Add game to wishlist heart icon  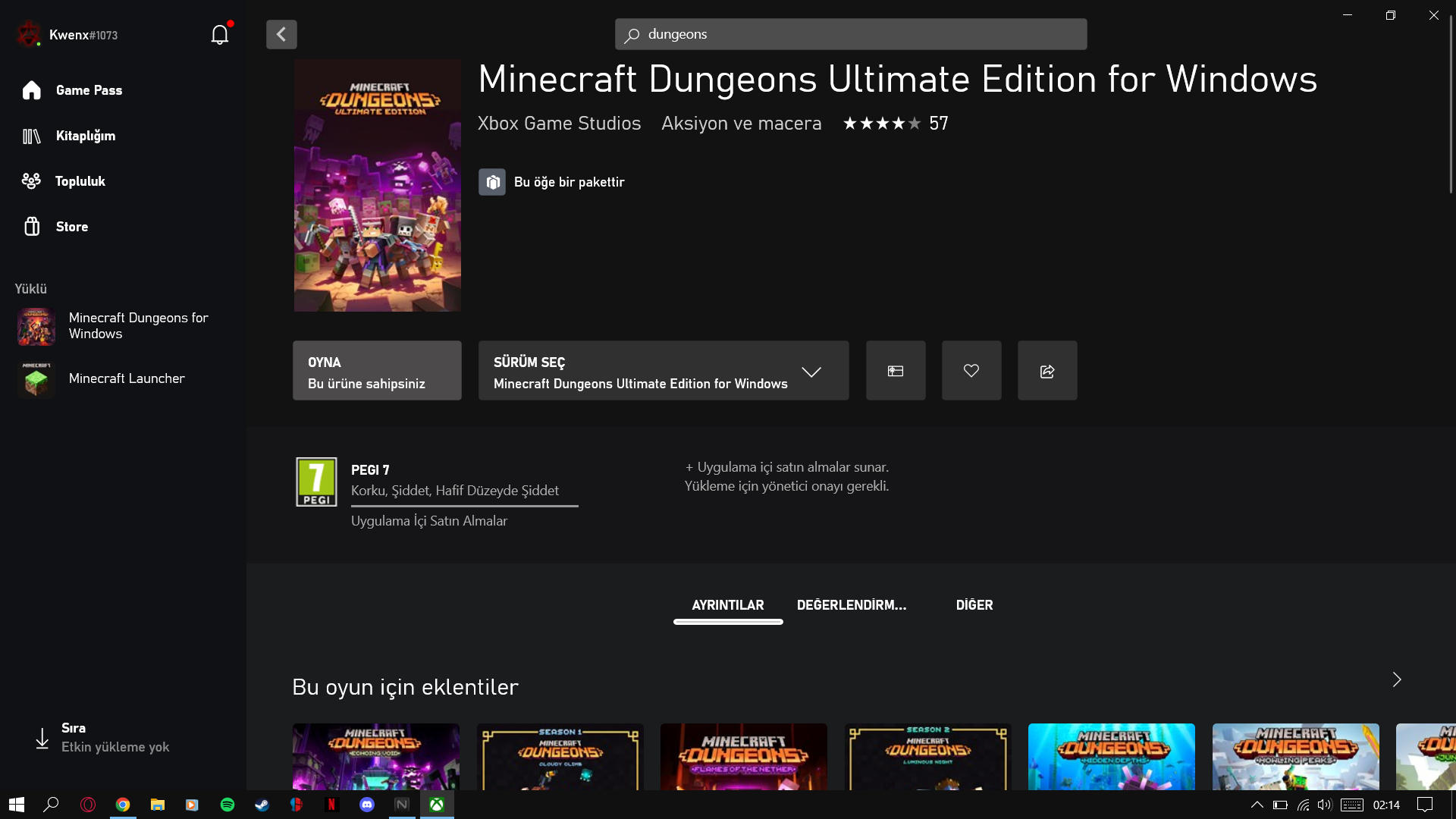[x=971, y=371]
